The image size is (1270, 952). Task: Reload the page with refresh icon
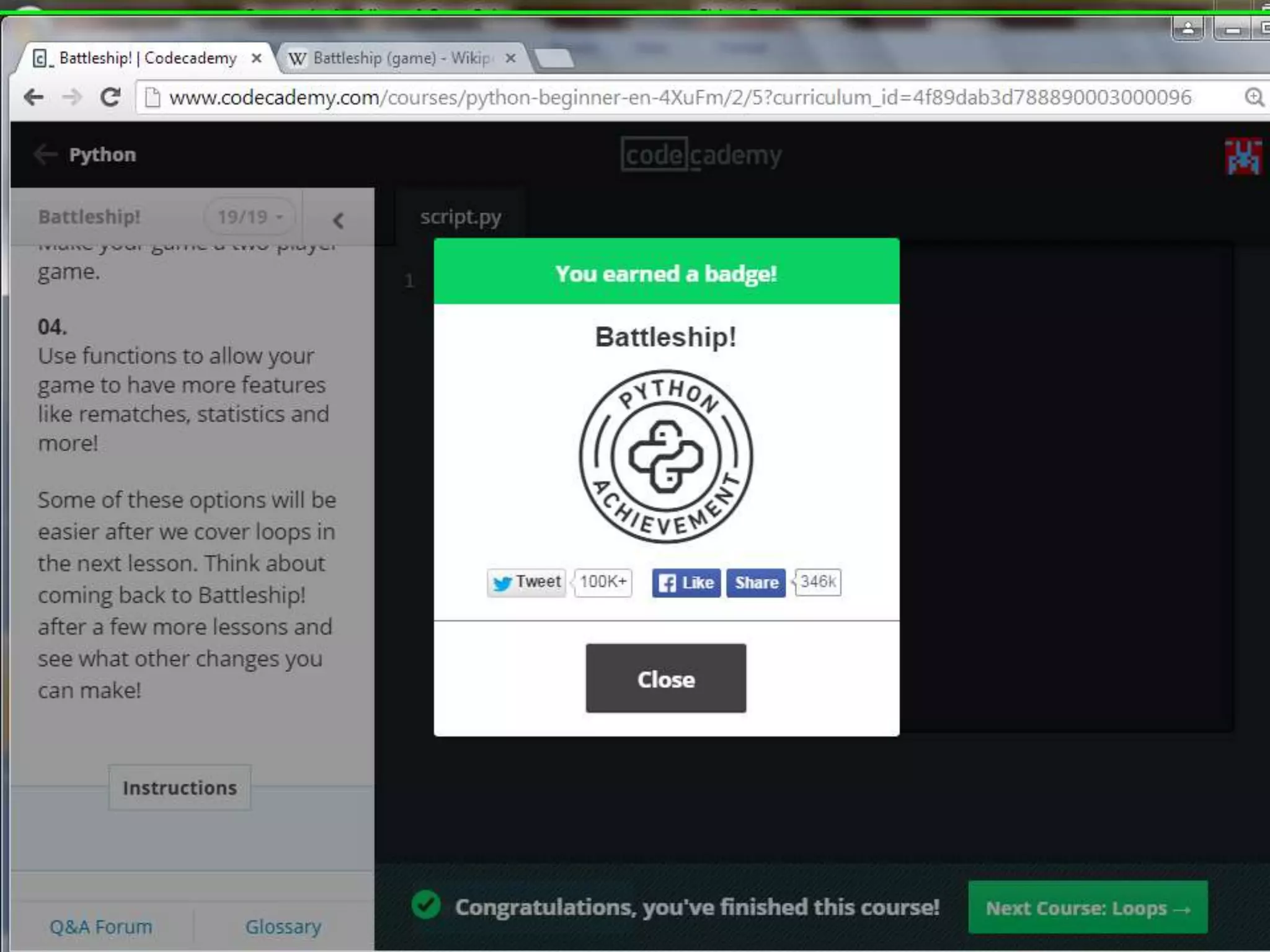click(110, 97)
